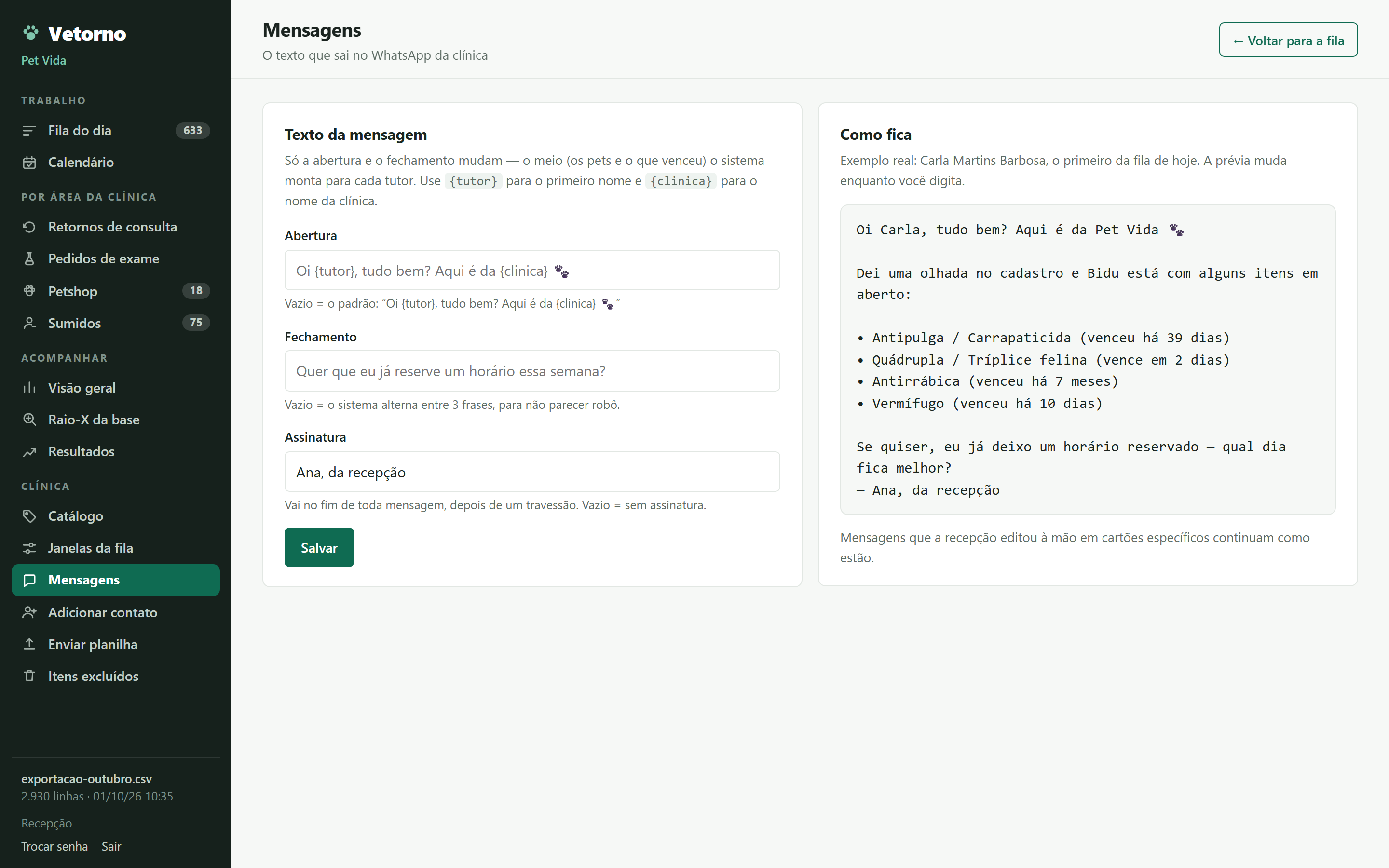
Task: Click the 18 badge beside Petshop
Action: coord(196,290)
